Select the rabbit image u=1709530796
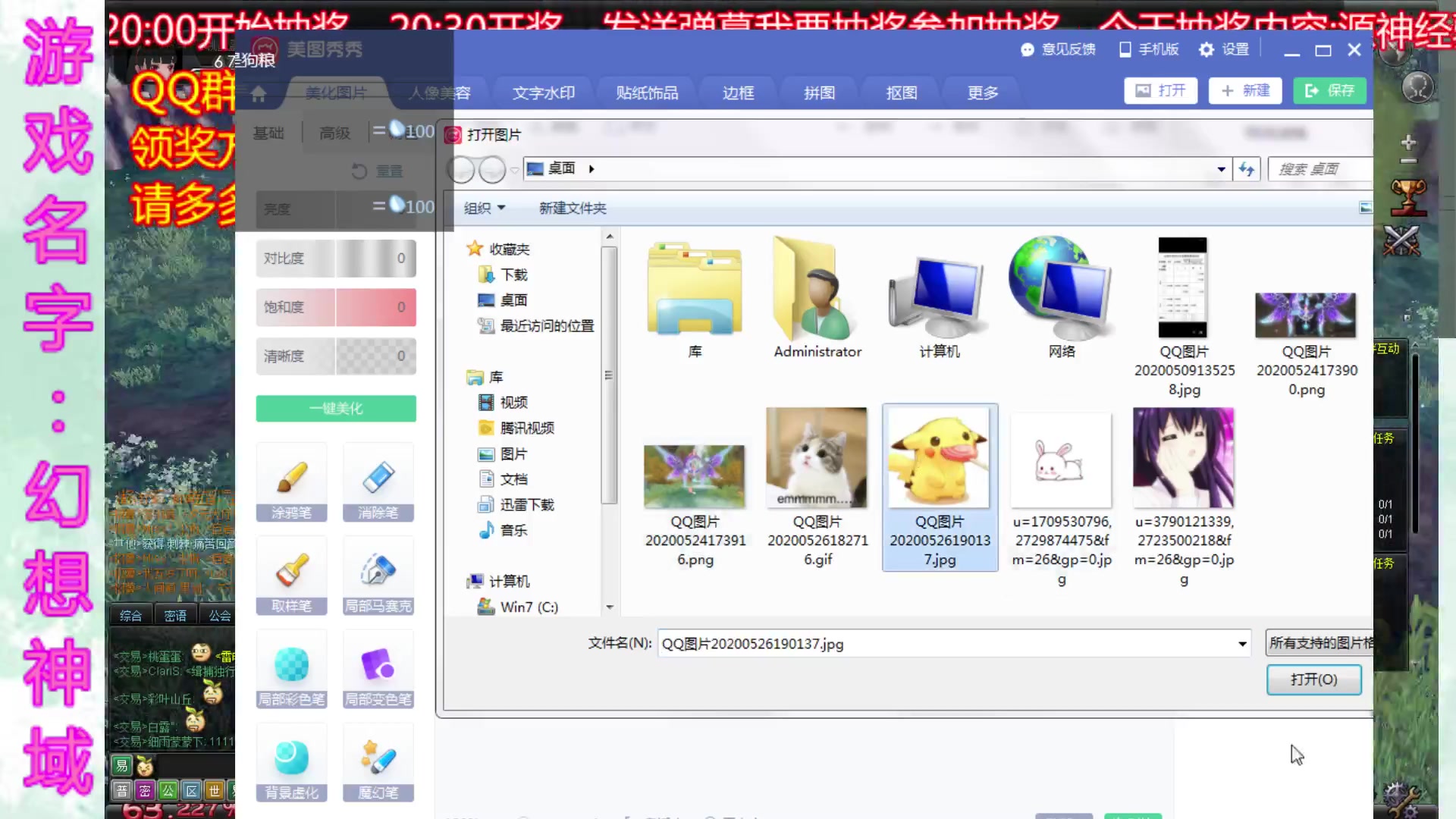Viewport: 1456px width, 819px height. (x=1062, y=500)
